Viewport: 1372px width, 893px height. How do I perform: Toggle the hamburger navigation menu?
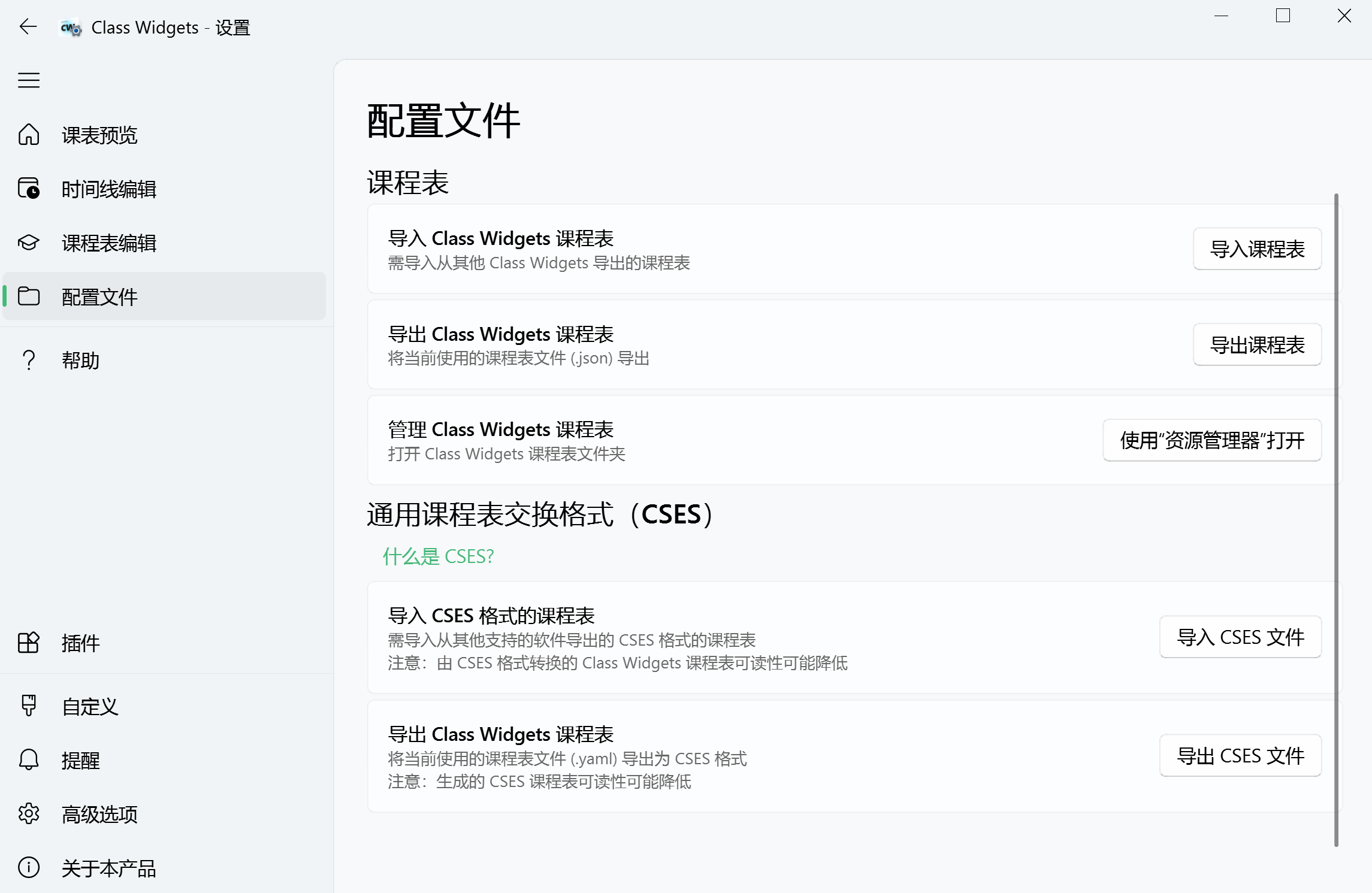29,80
